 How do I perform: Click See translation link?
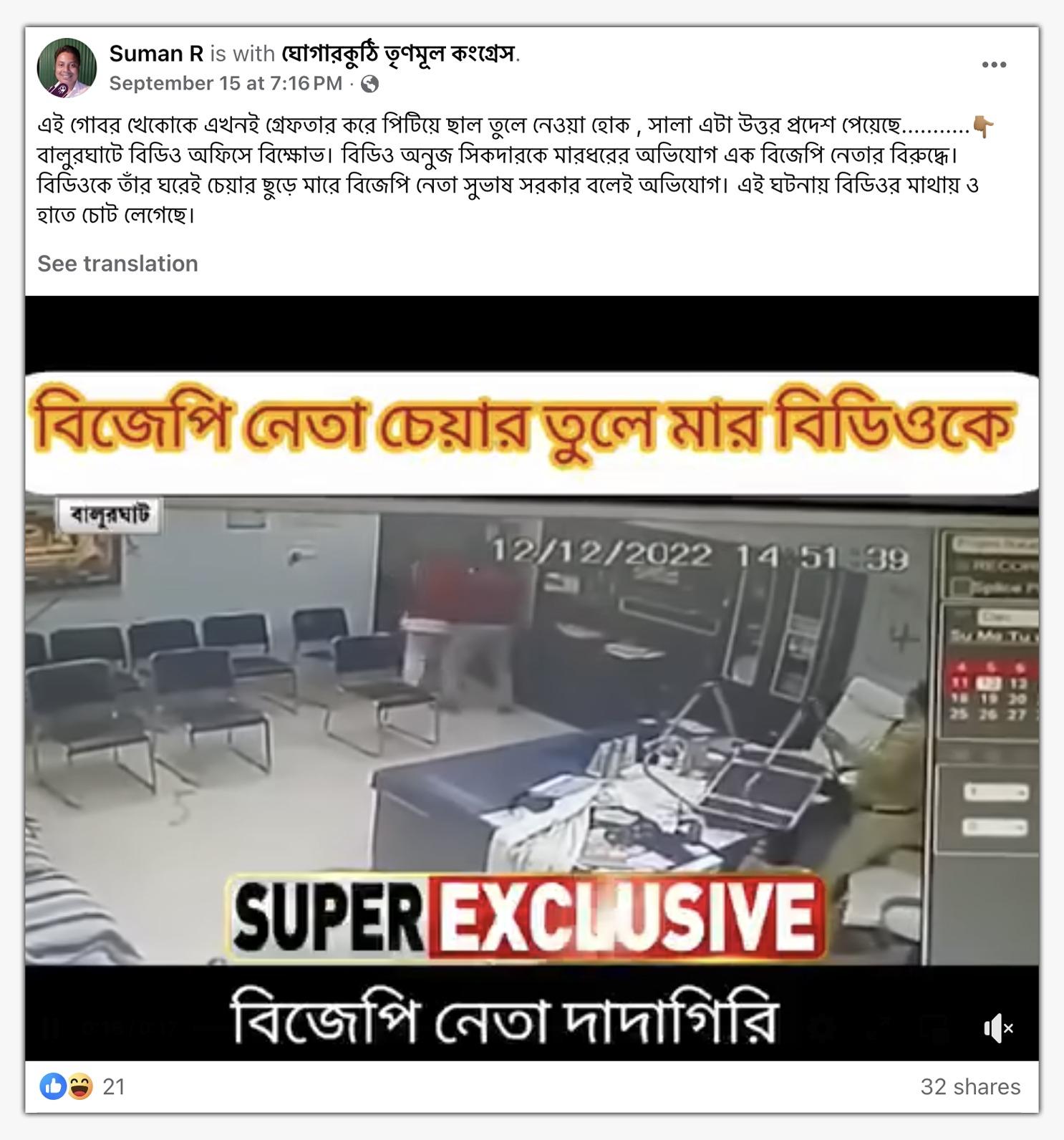click(x=117, y=264)
